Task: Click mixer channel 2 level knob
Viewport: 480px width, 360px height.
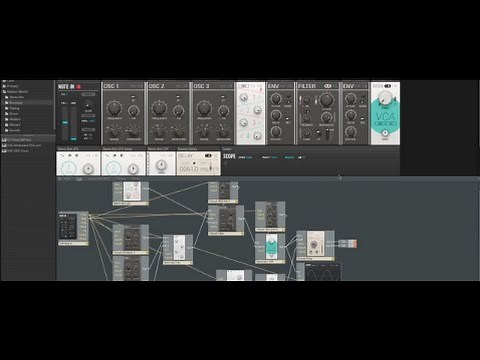Action: 257,110
